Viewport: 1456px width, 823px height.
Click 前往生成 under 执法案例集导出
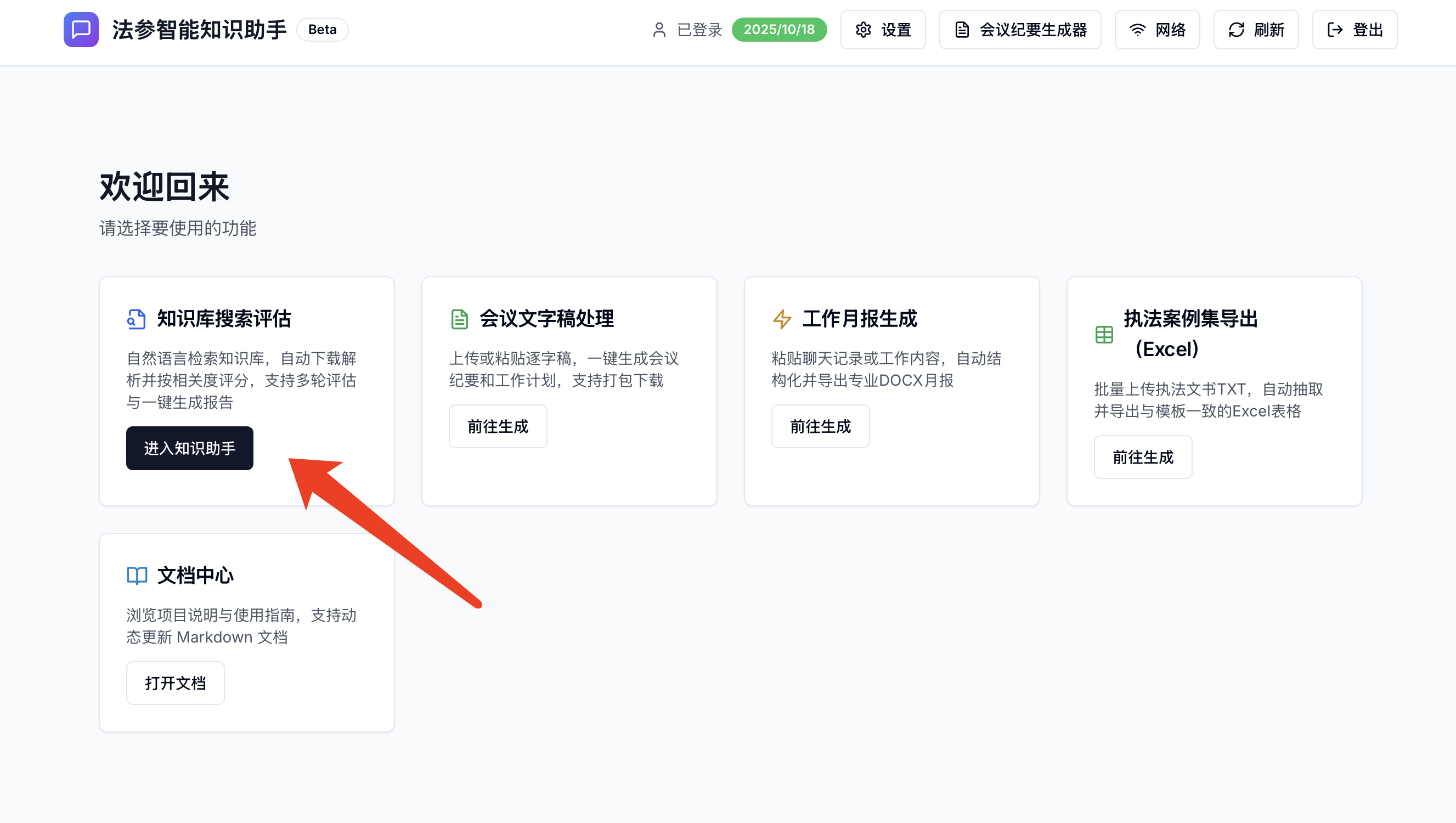point(1142,456)
